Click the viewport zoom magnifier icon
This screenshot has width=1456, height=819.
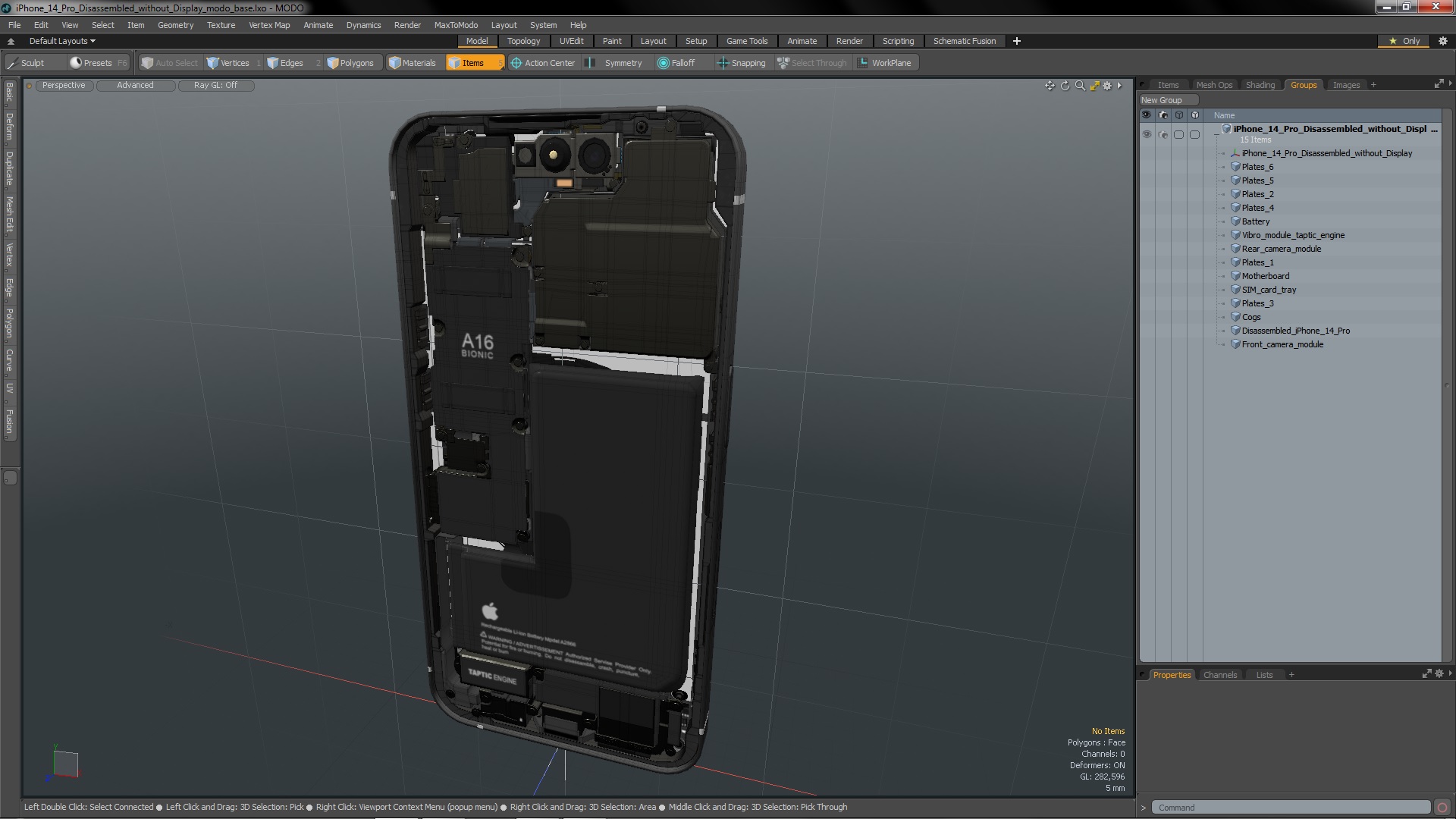(1080, 86)
